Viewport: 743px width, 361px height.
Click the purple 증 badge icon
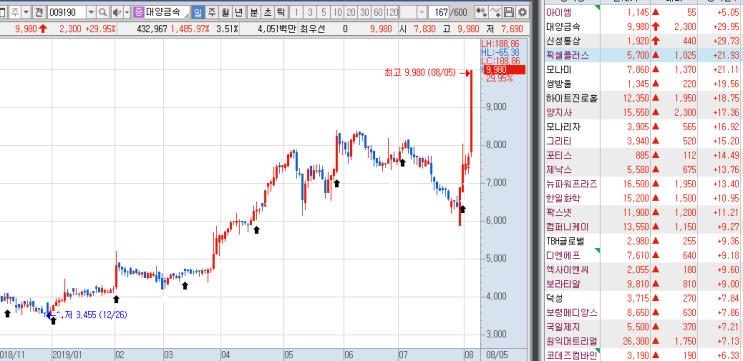click(138, 12)
